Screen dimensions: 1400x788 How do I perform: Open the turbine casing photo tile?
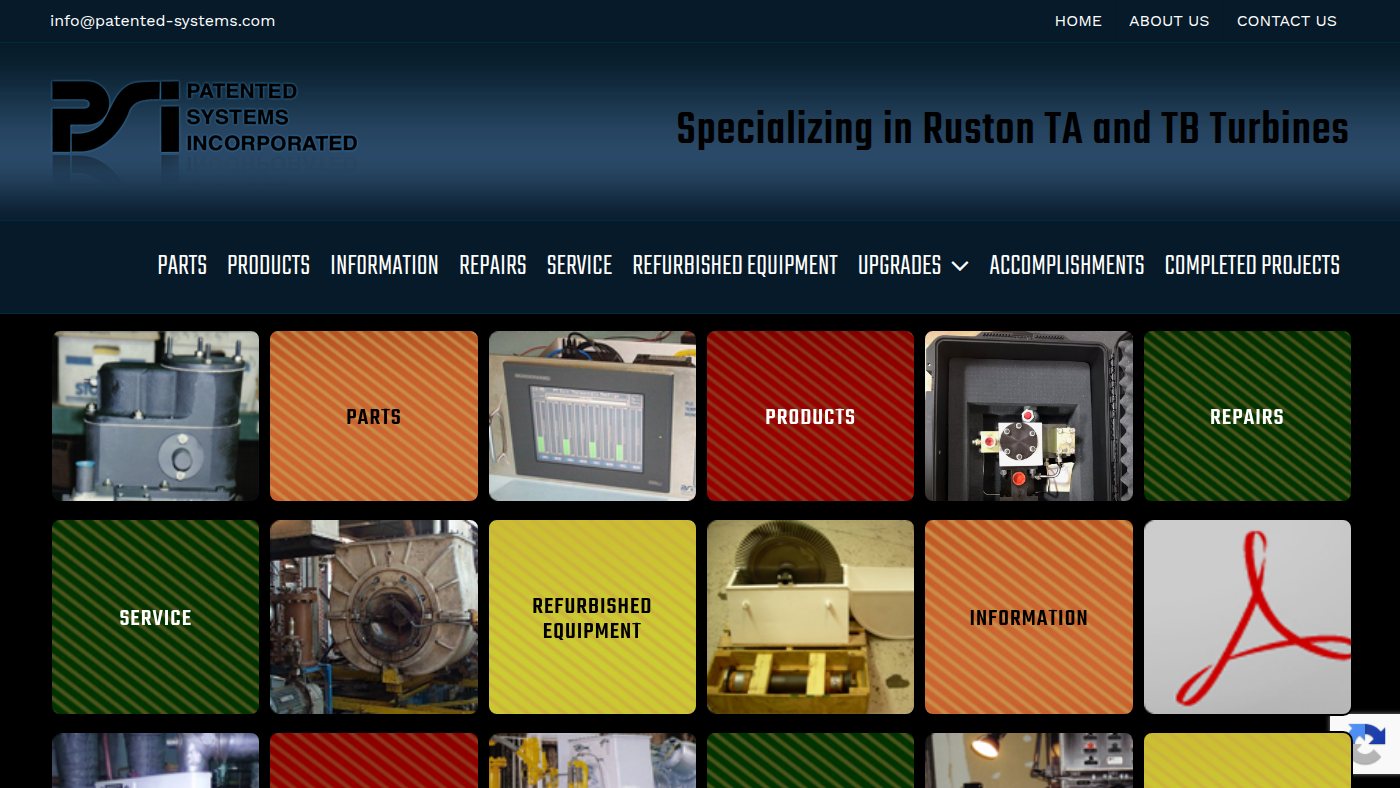pos(374,617)
